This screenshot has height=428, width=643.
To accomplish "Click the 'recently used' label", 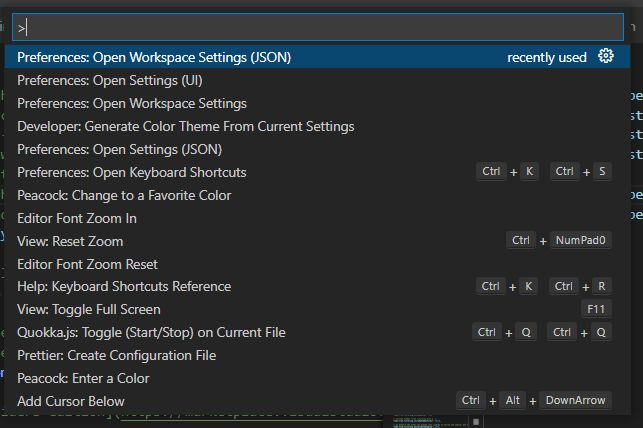I will click(547, 57).
